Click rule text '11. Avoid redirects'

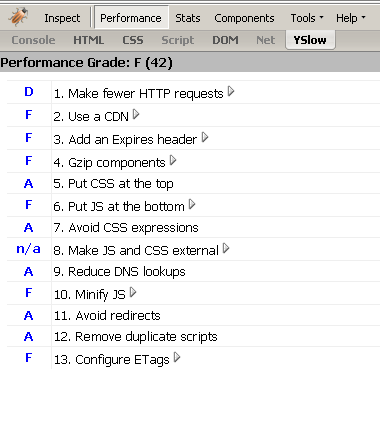pyautogui.click(x=107, y=316)
